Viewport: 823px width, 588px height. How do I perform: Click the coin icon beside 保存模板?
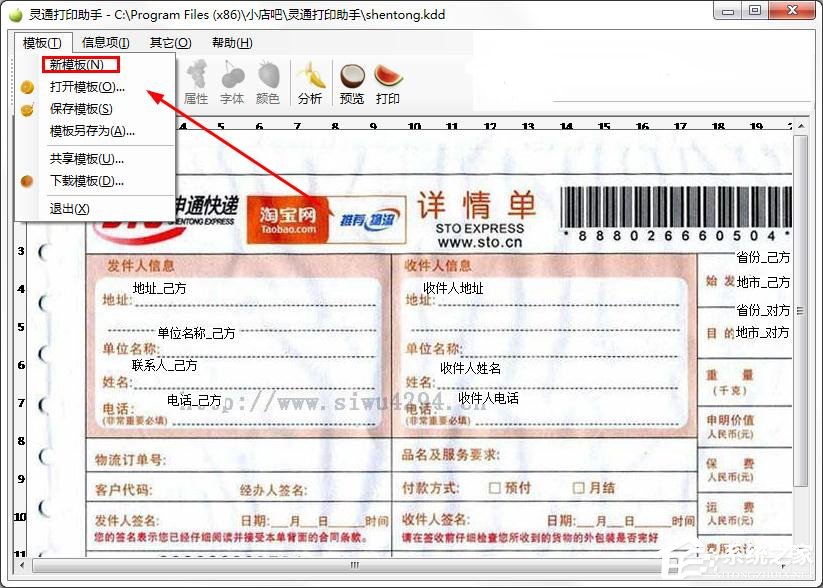pos(28,111)
